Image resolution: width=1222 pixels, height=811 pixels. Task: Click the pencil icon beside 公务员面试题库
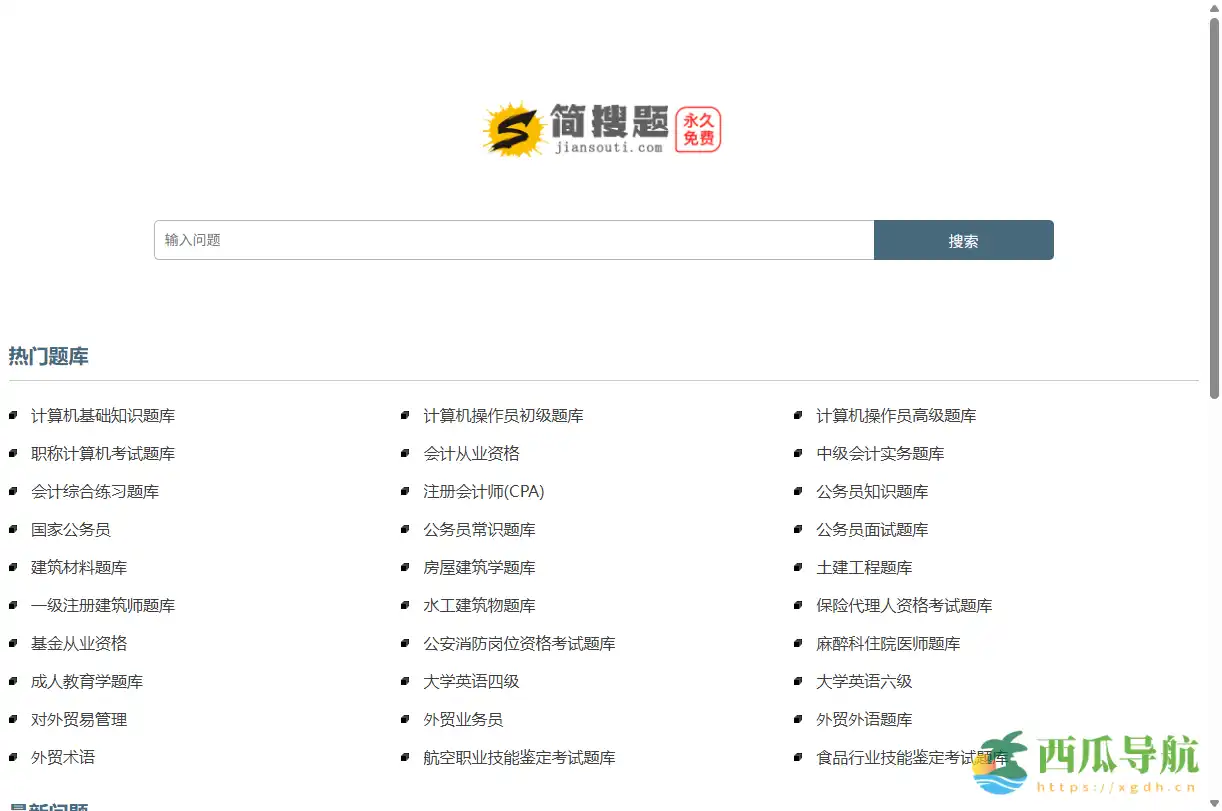click(797, 529)
